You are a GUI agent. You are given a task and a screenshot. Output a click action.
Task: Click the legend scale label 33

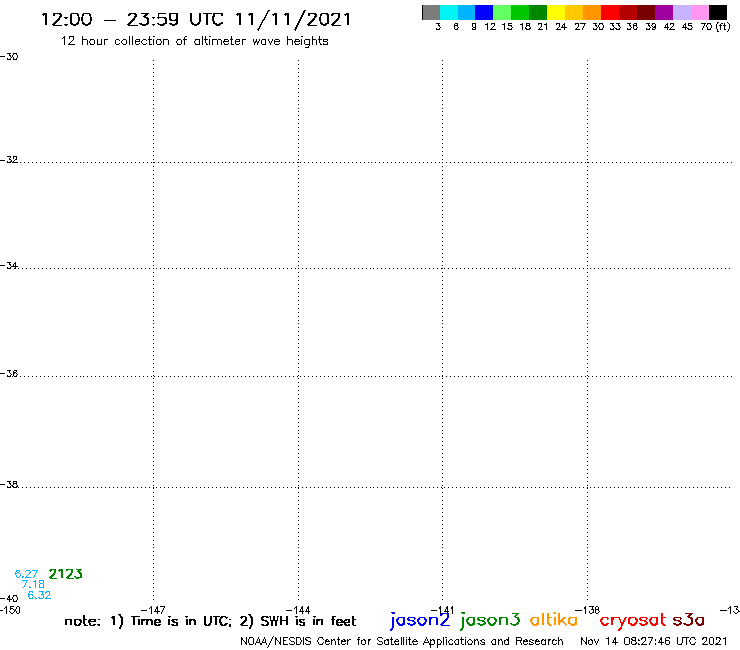click(614, 26)
